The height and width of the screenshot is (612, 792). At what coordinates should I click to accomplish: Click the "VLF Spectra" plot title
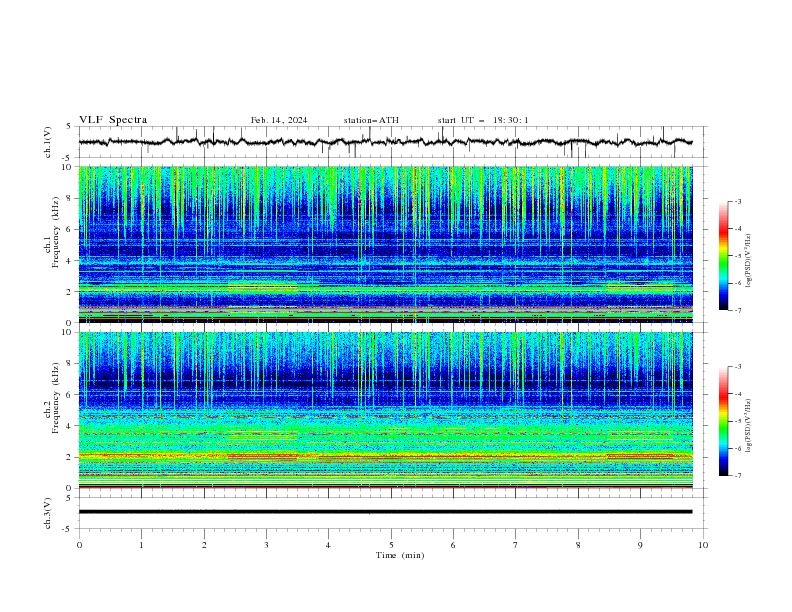coord(113,120)
